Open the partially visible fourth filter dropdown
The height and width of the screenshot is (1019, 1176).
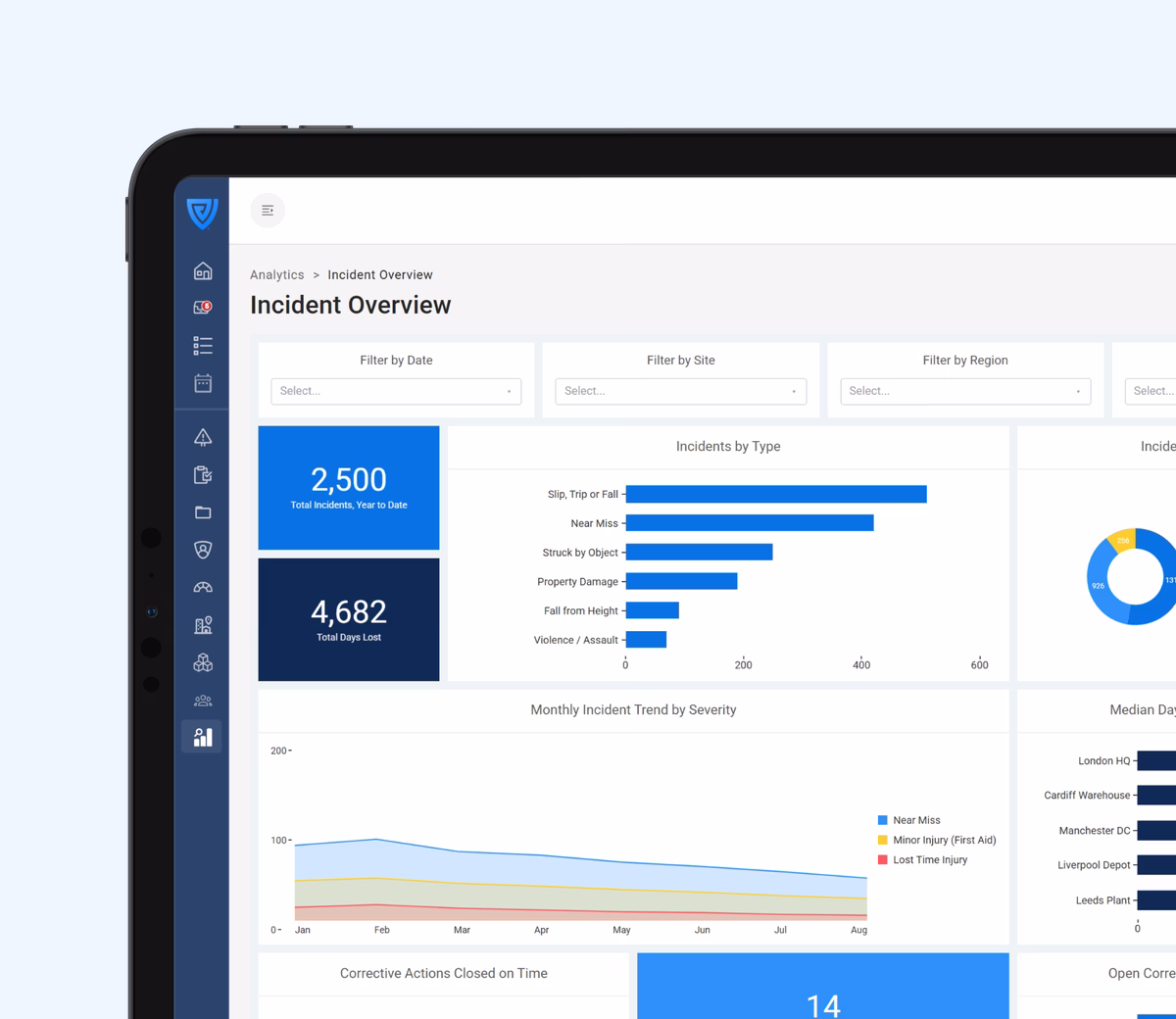(1151, 391)
